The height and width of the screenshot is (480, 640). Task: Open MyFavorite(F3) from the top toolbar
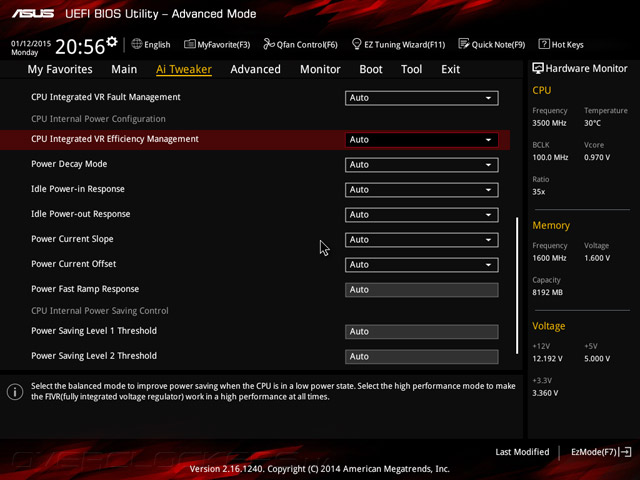pyautogui.click(x=217, y=44)
